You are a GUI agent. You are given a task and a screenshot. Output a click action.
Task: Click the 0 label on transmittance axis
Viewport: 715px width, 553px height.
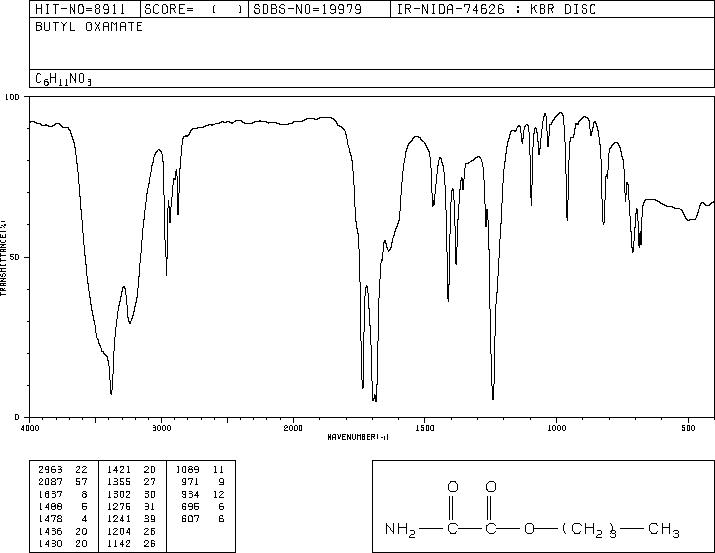[x=17, y=417]
